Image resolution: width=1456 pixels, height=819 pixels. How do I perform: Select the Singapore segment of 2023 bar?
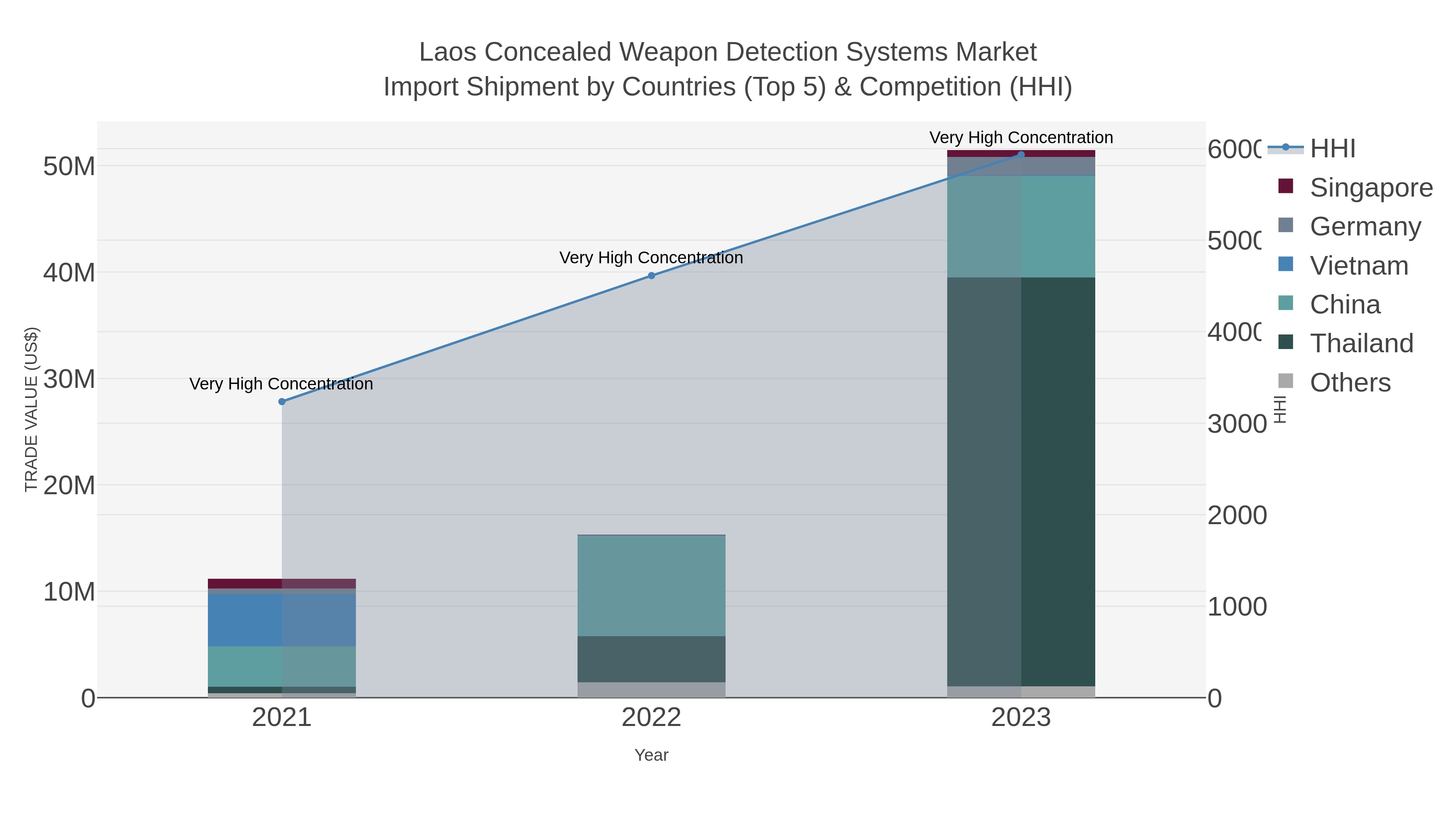coord(1021,154)
